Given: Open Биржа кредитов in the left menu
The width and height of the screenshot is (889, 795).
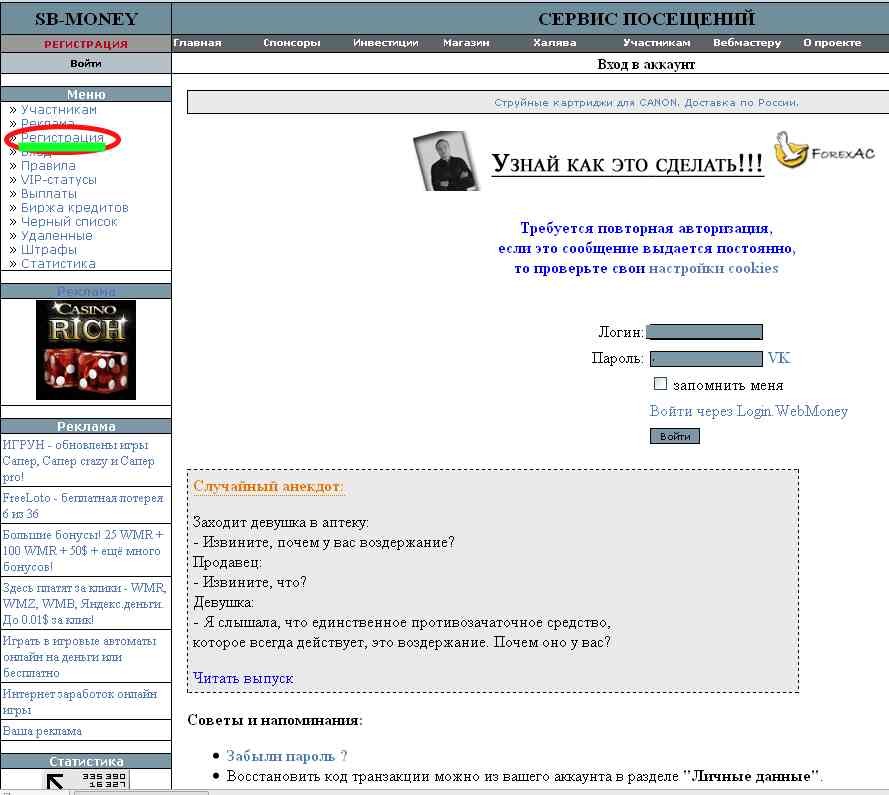Looking at the screenshot, I should [74, 208].
